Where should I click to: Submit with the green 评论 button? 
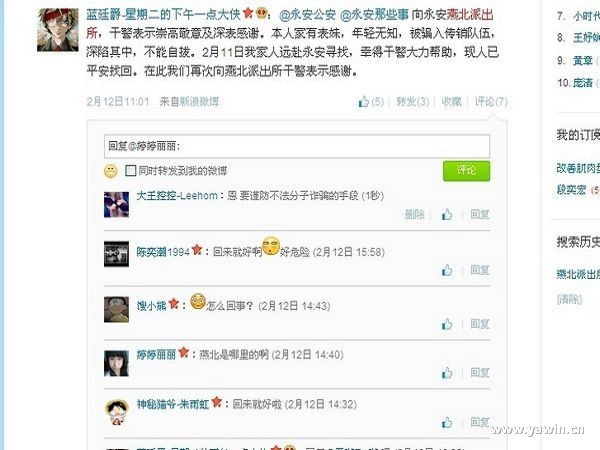[466, 171]
